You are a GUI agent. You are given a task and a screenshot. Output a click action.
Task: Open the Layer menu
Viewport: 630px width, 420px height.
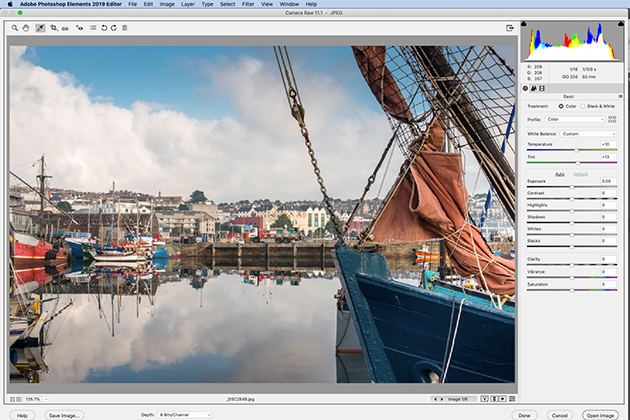click(188, 4)
